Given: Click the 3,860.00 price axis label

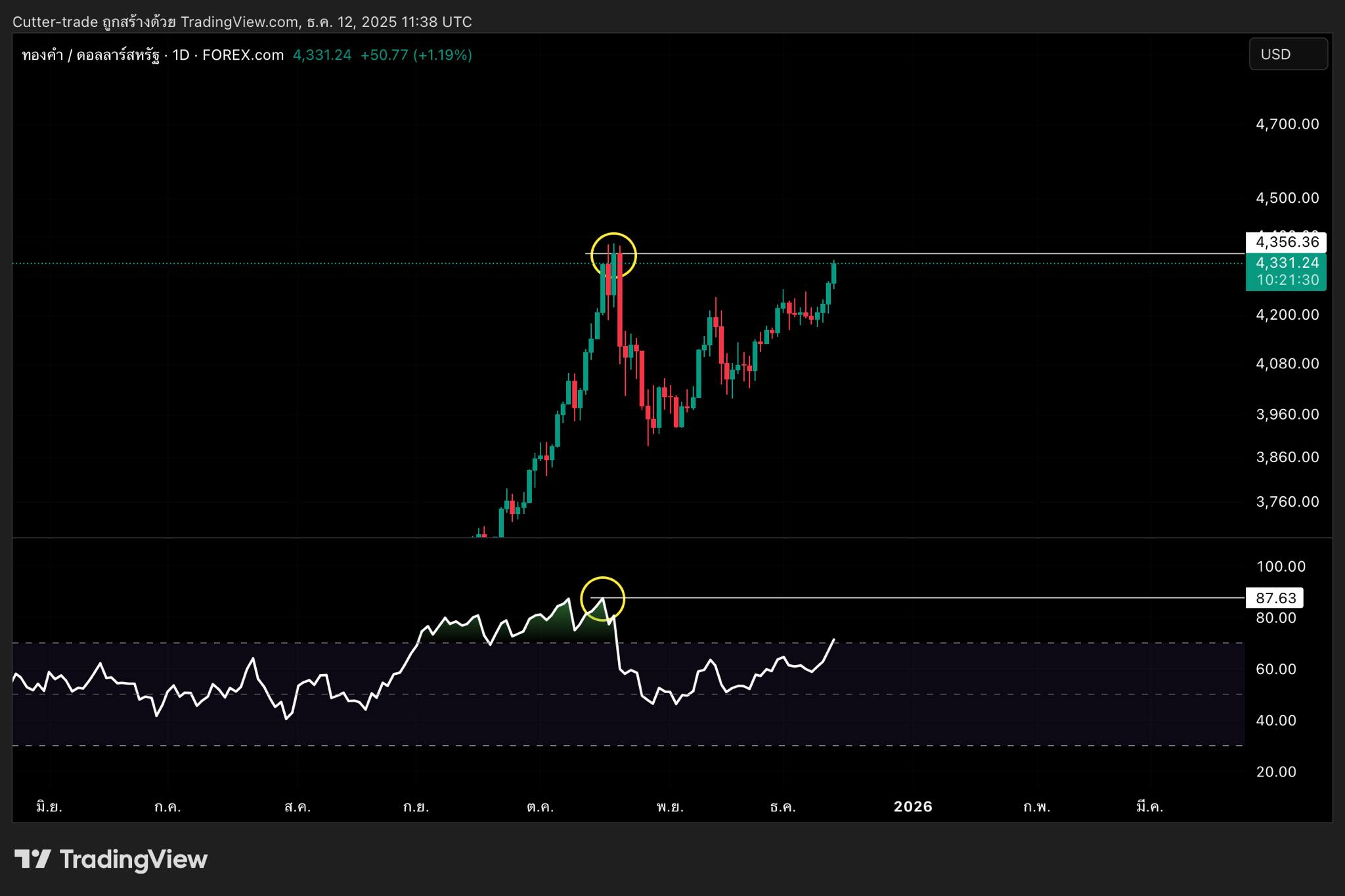Looking at the screenshot, I should click(1287, 457).
